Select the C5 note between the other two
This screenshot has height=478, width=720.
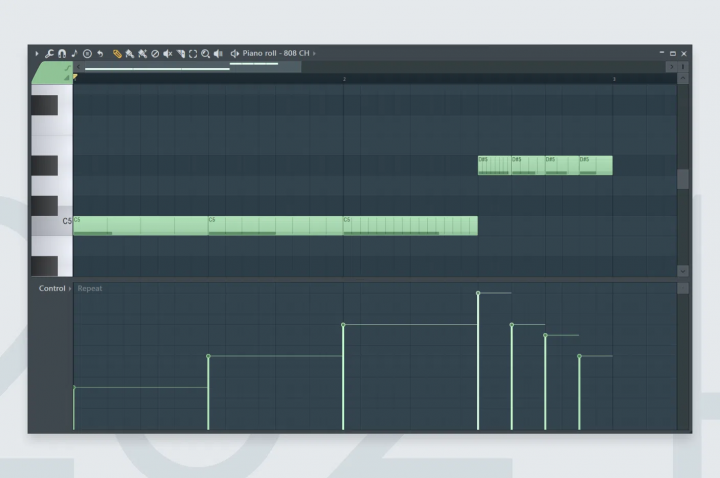click(x=276, y=226)
